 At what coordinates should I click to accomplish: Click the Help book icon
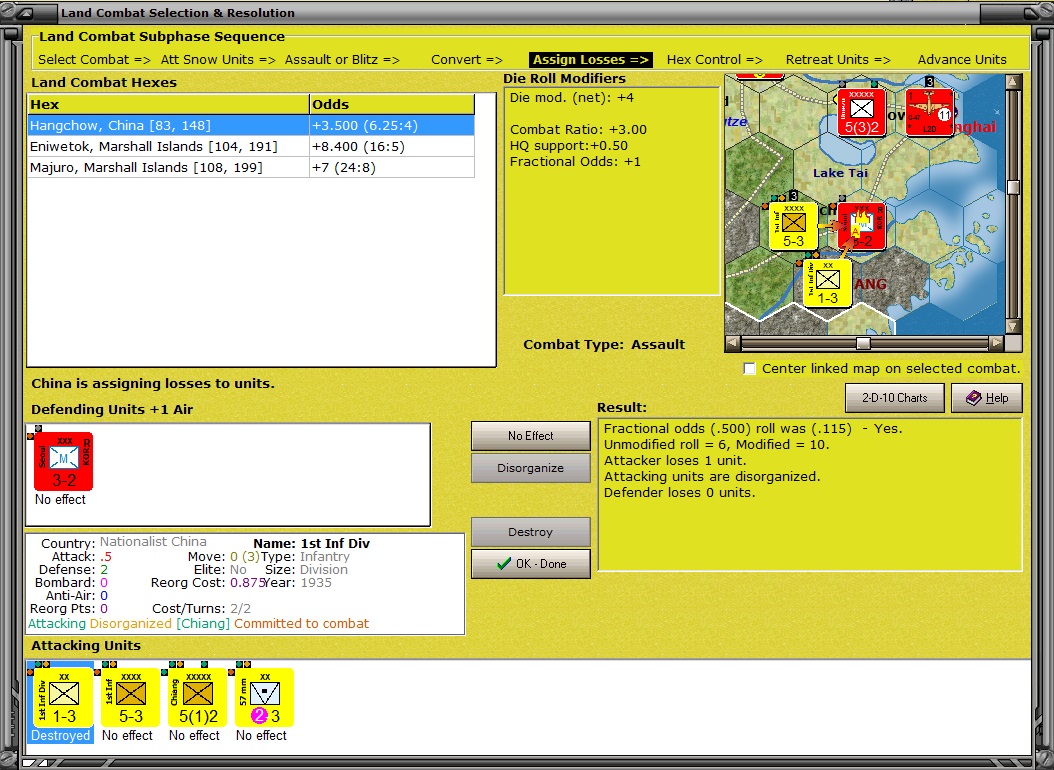coord(973,398)
